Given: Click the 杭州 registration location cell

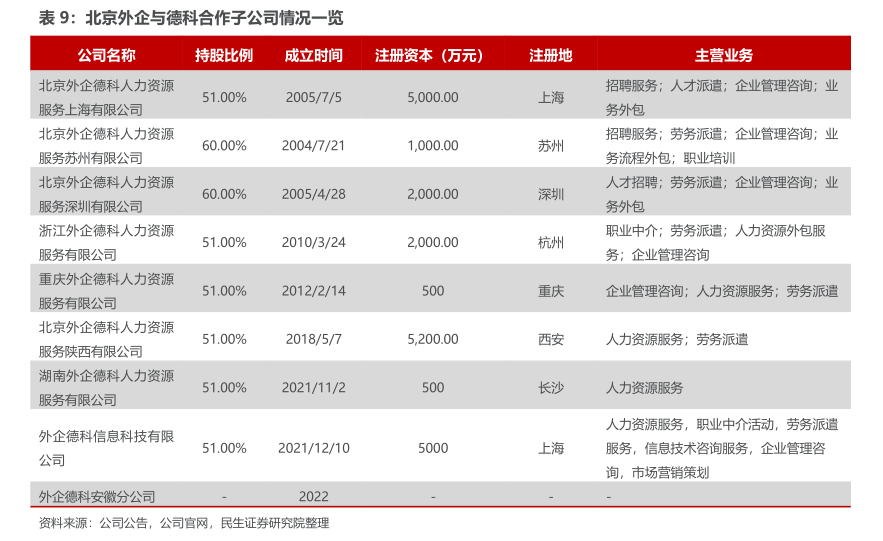Looking at the screenshot, I should pyautogui.click(x=550, y=242).
